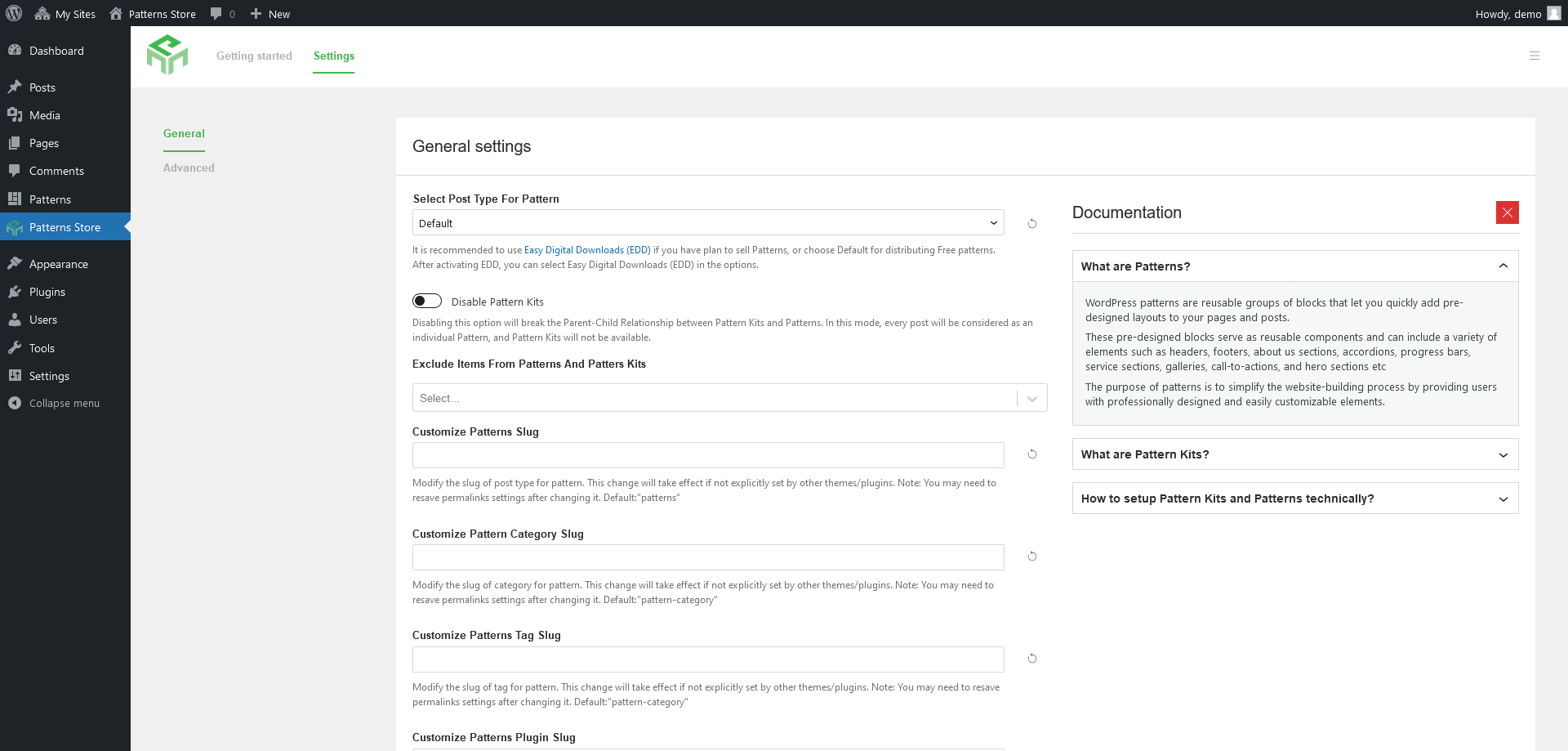Open the Exclude Items select dropdown
Screen dimensions: 1568x751
728,398
